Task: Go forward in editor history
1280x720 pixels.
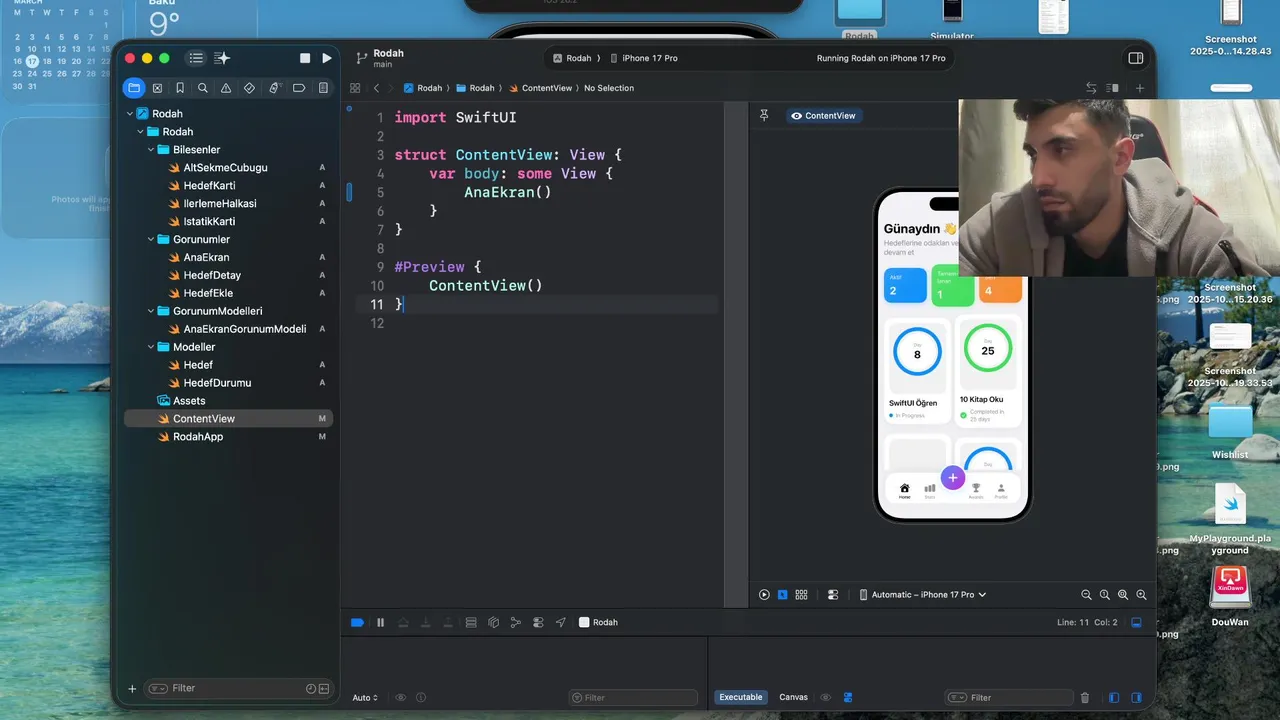Action: click(391, 88)
